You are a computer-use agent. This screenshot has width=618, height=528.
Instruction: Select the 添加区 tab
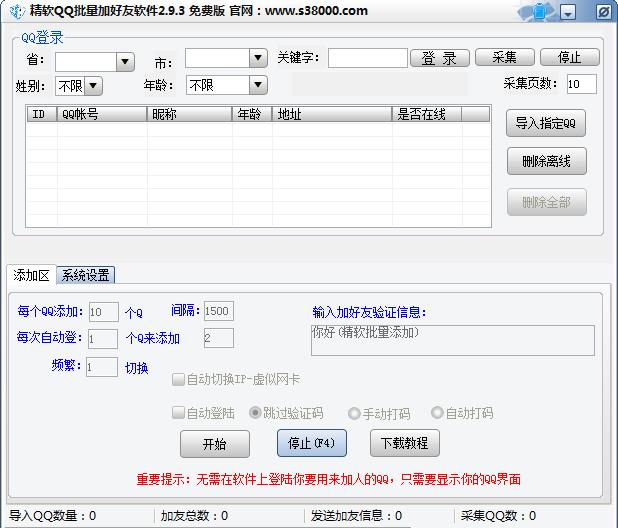coord(30,275)
